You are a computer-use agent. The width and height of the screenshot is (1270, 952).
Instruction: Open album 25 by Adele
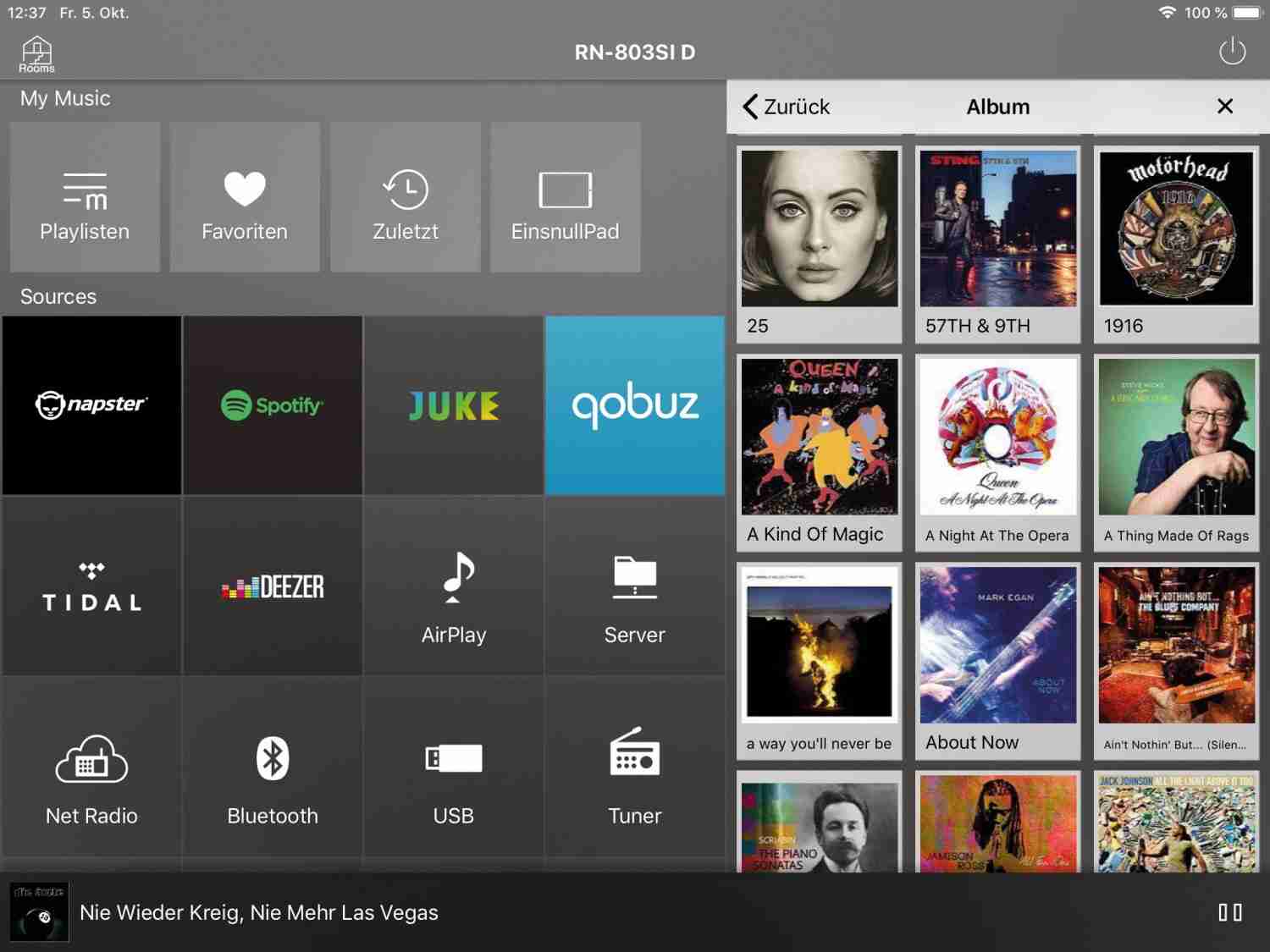click(820, 245)
